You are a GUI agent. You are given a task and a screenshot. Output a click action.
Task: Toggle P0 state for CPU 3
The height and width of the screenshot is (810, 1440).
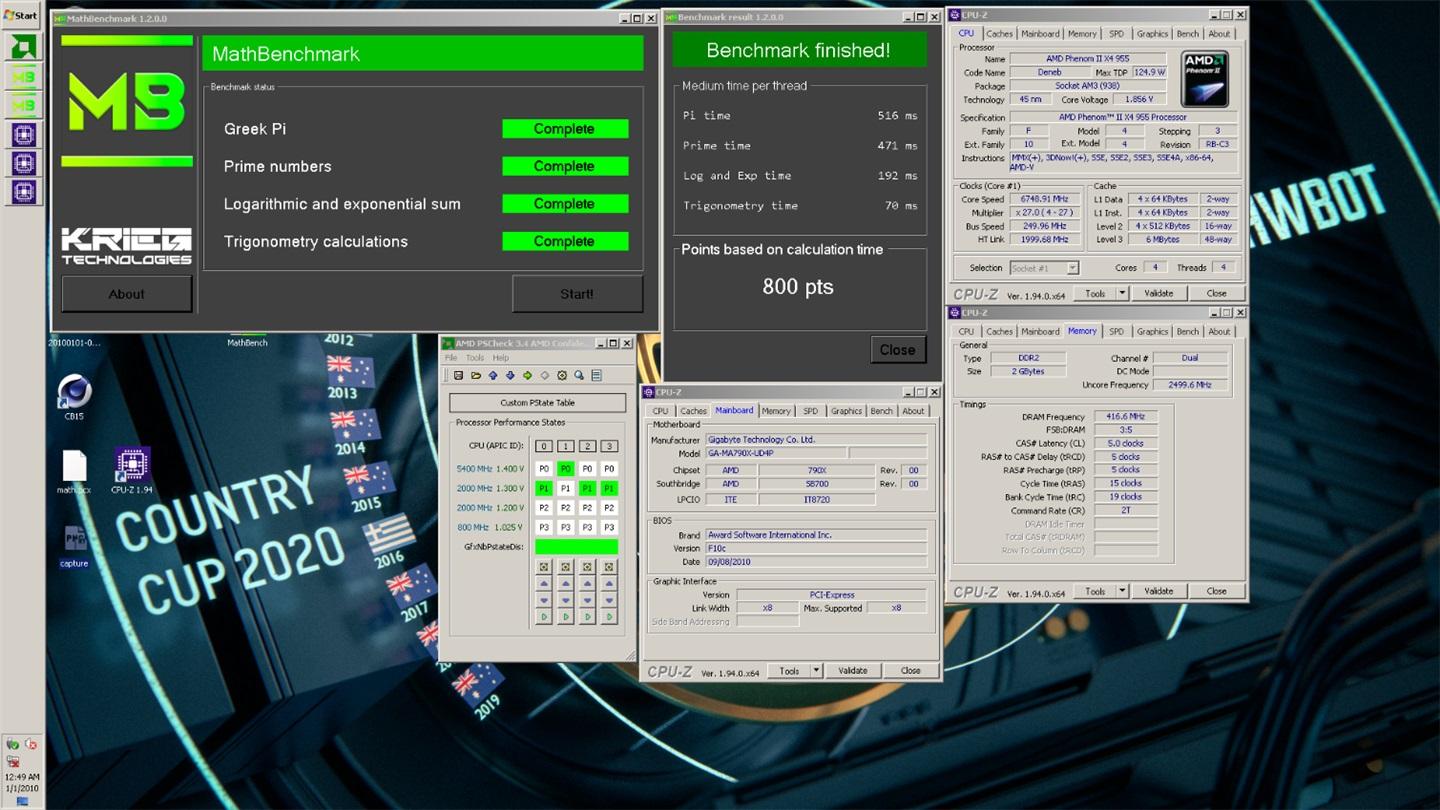click(609, 469)
